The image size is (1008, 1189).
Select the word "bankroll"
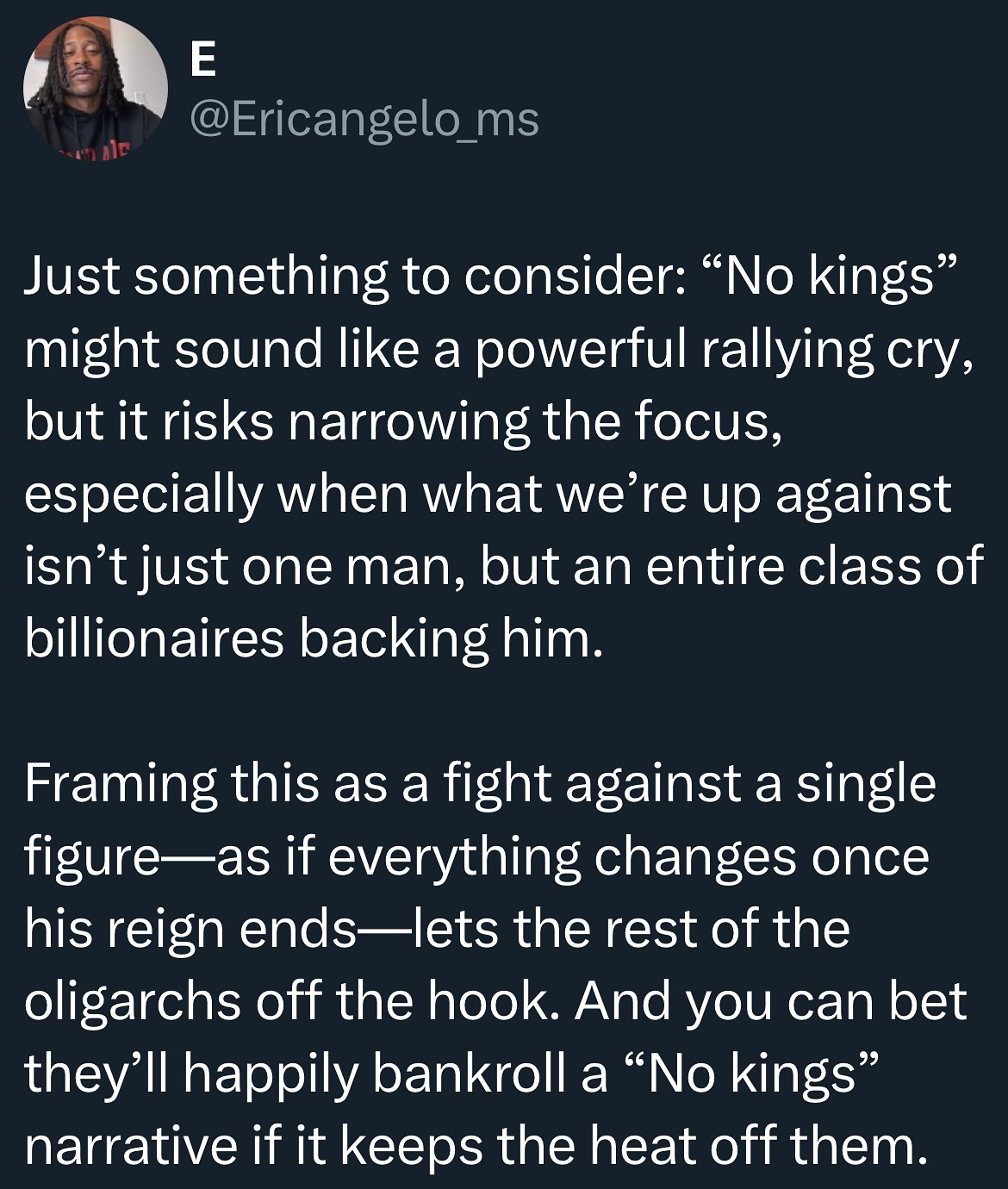(476, 1074)
